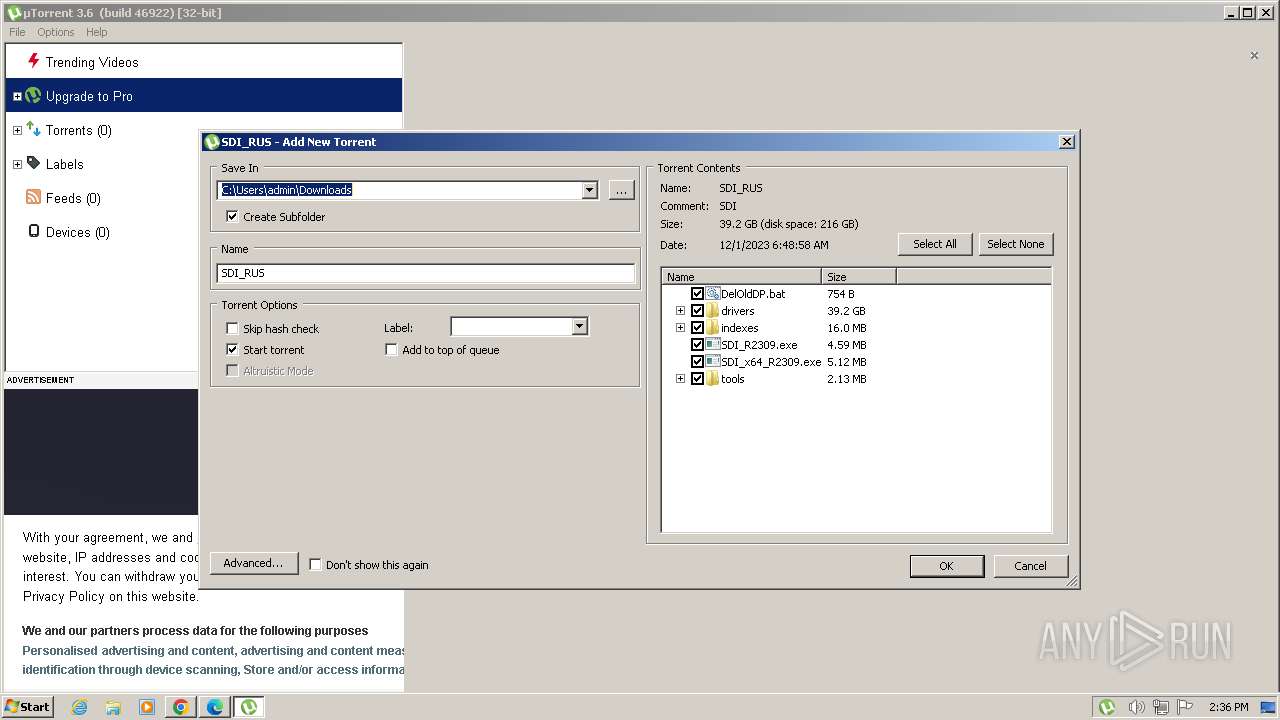This screenshot has height=720, width=1280.
Task: Open Internet Explorer from the taskbar
Action: pos(79,707)
